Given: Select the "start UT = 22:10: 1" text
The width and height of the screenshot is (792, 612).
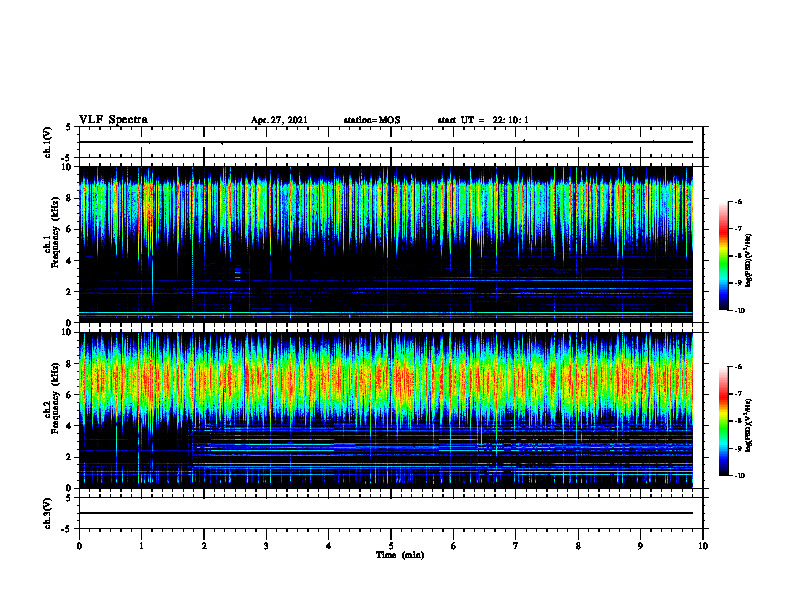Looking at the screenshot, I should coord(483,120).
